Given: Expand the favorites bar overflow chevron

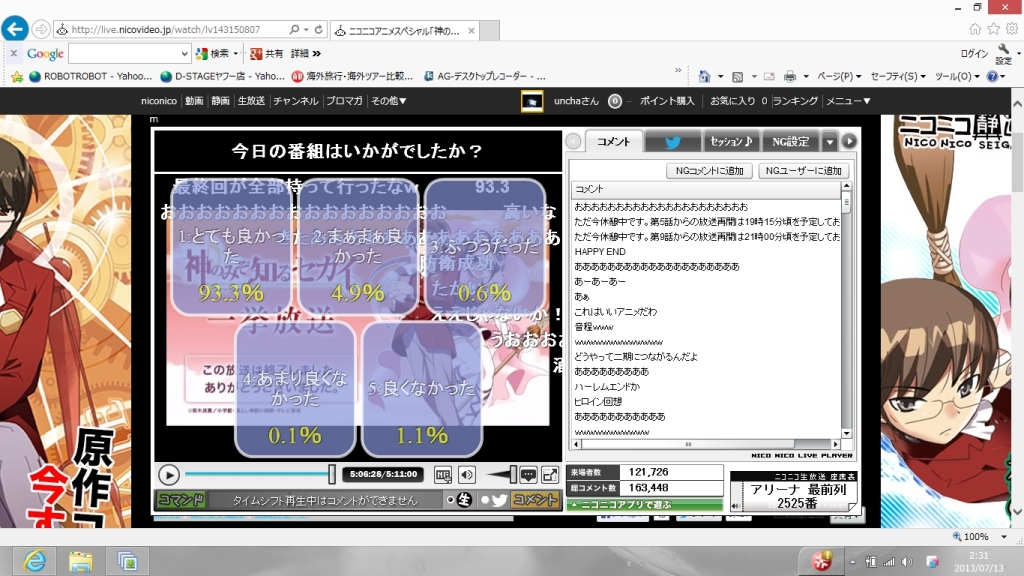Looking at the screenshot, I should (x=678, y=70).
